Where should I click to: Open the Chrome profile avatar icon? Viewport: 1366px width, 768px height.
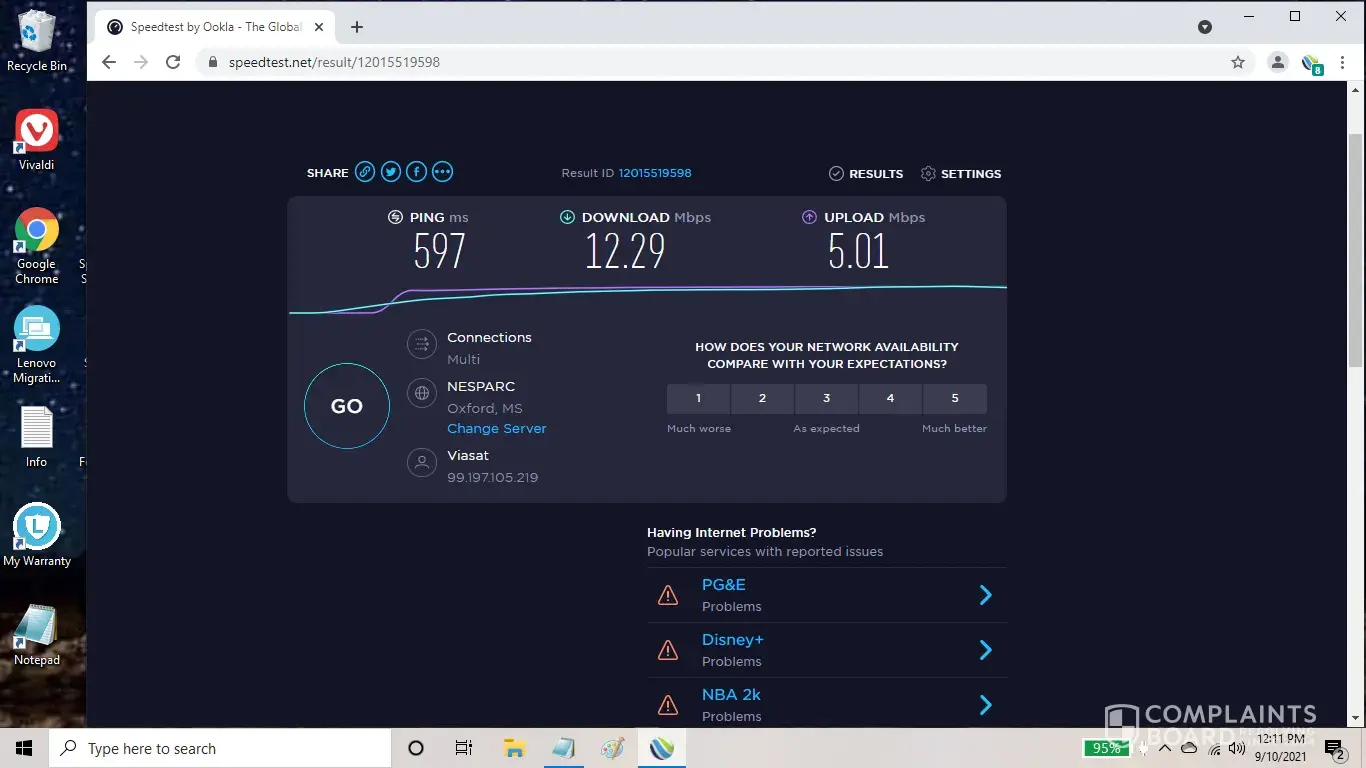tap(1277, 62)
